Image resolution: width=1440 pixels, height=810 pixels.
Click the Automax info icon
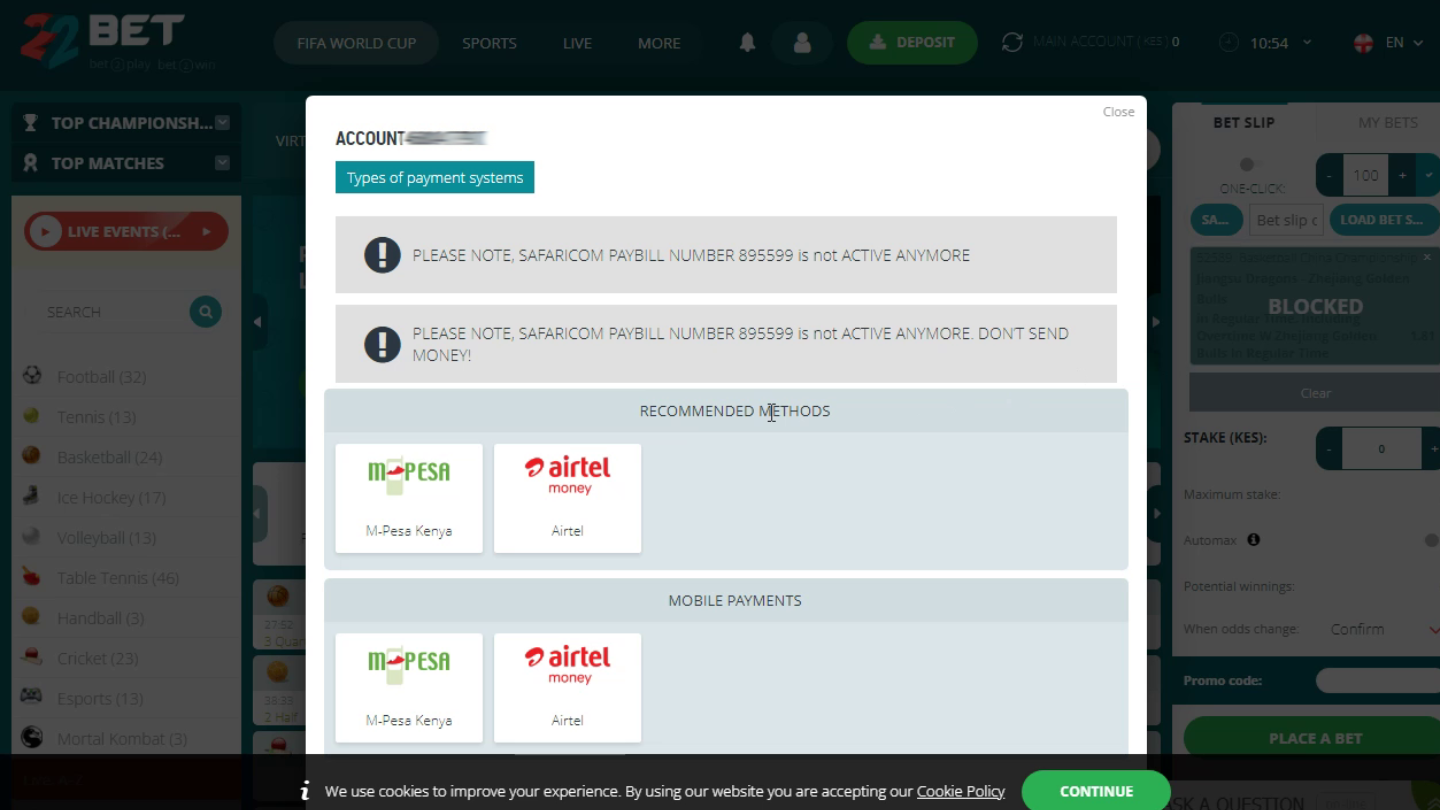[x=1253, y=540]
